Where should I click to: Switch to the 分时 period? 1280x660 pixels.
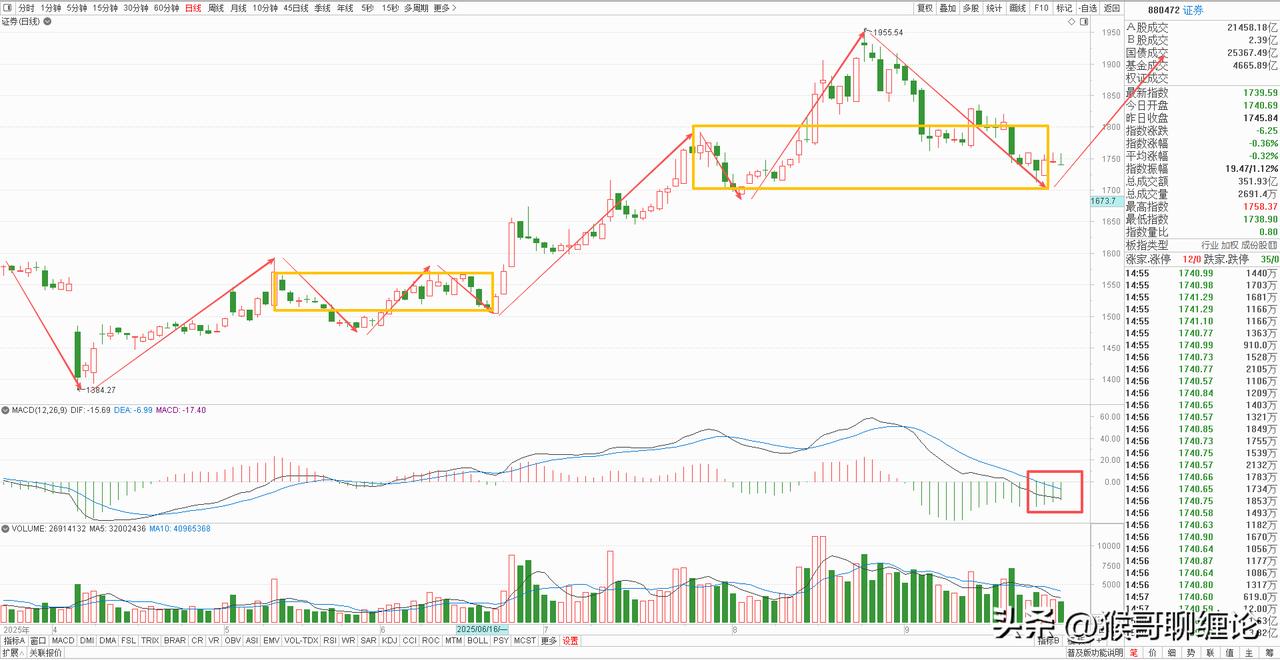pyautogui.click(x=27, y=8)
